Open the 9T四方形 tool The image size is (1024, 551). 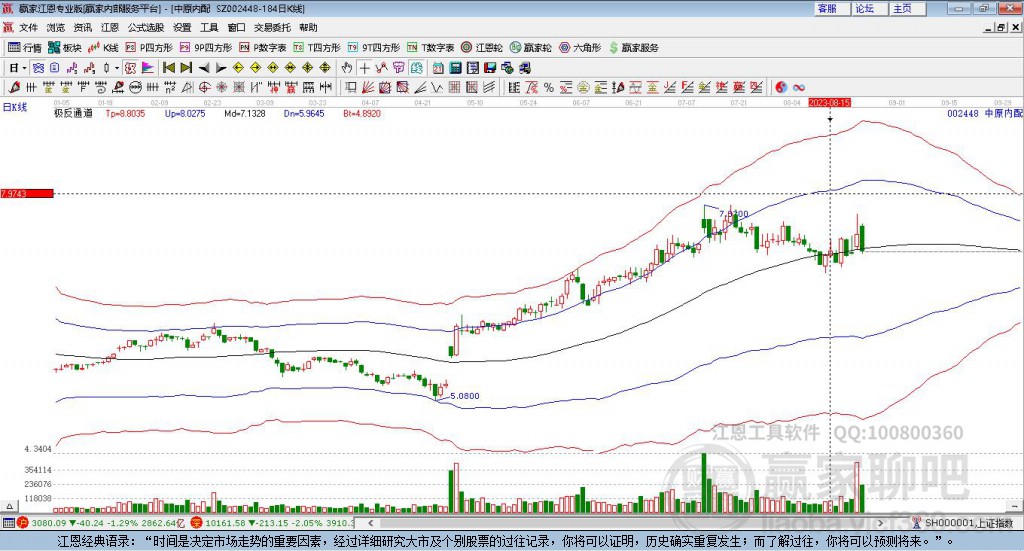[374, 48]
